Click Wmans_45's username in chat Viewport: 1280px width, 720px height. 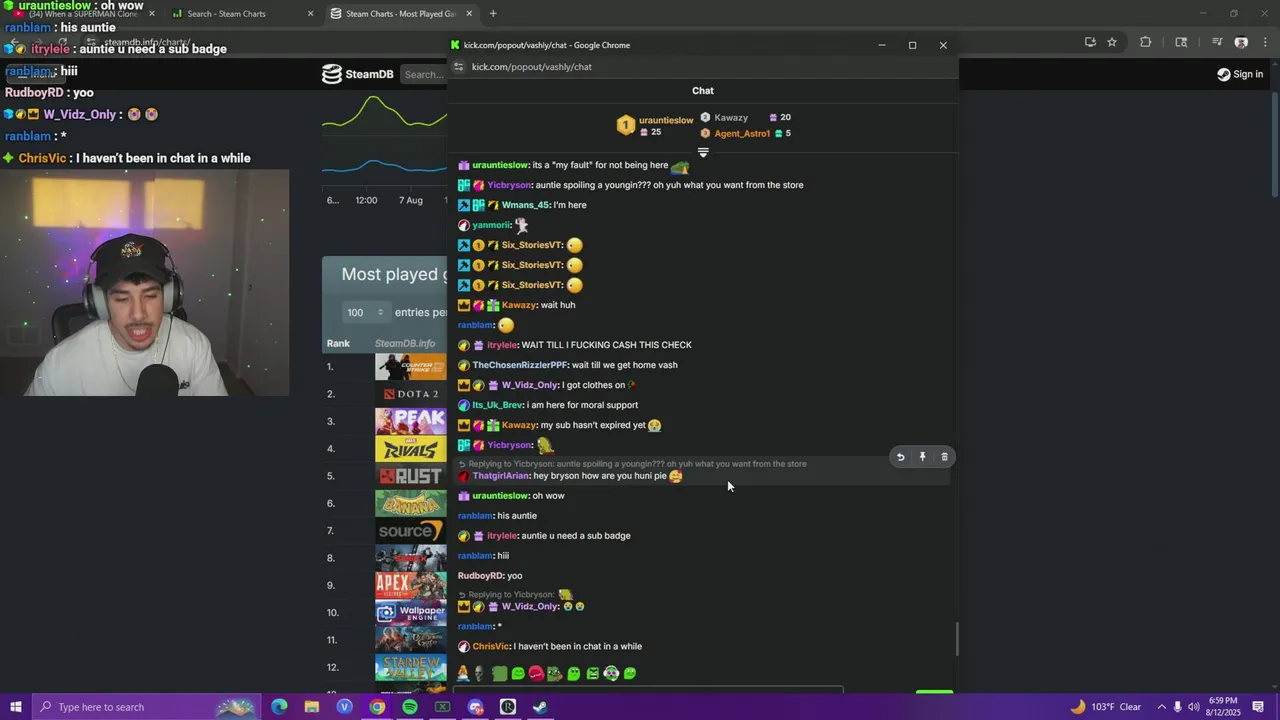(x=525, y=205)
